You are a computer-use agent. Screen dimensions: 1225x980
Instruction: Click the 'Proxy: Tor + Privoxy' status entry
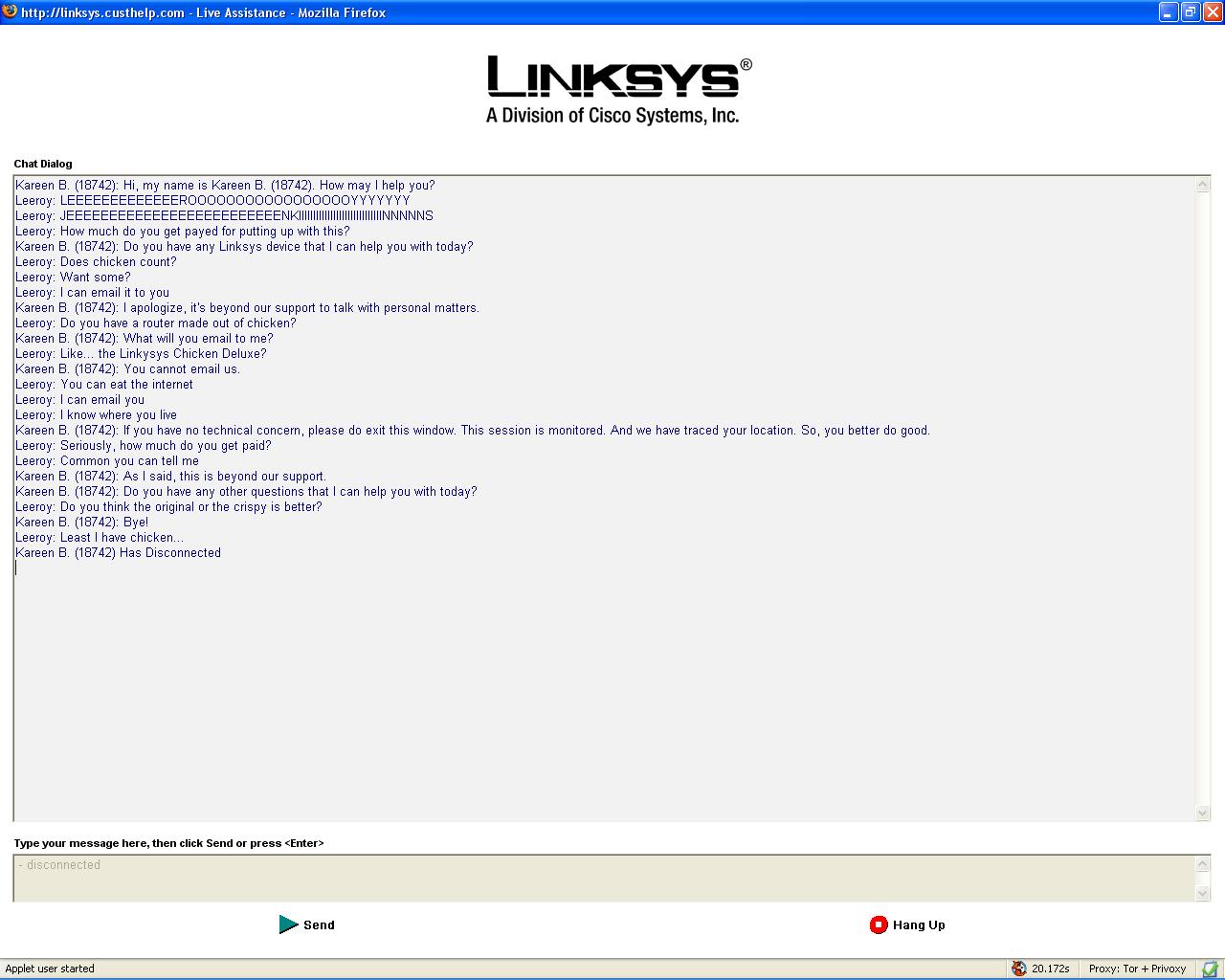pos(1137,969)
